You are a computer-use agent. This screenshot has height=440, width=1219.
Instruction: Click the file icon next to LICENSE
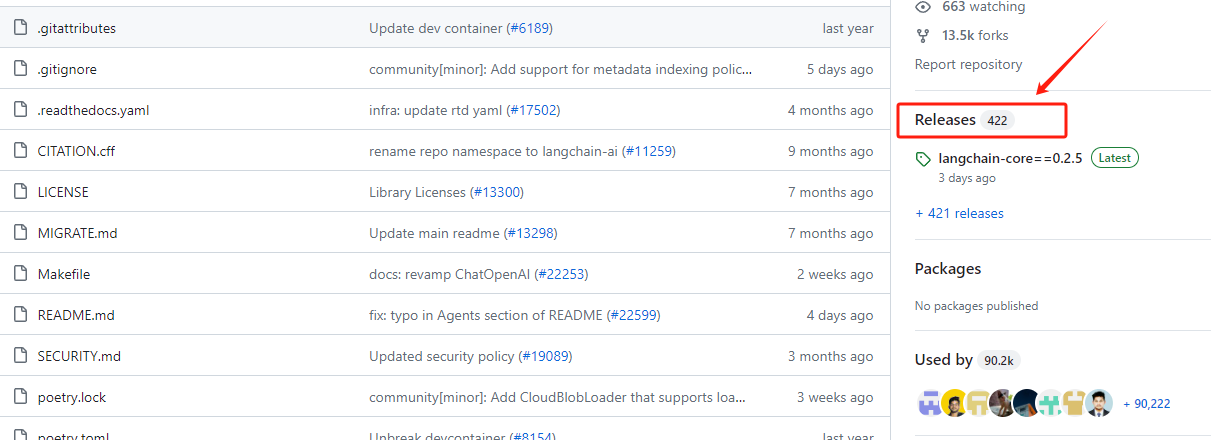pos(19,192)
